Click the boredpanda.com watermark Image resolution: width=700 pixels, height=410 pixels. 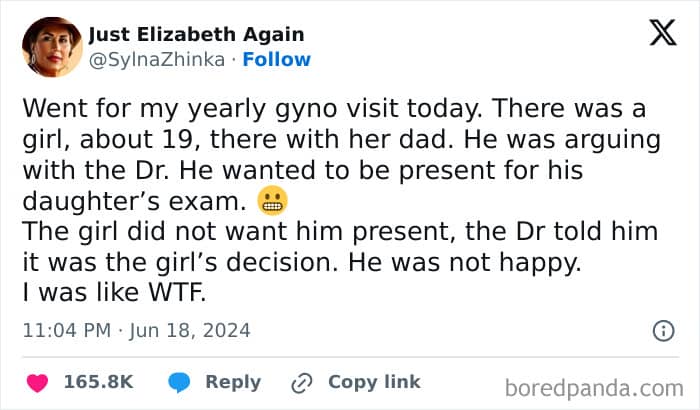point(594,386)
